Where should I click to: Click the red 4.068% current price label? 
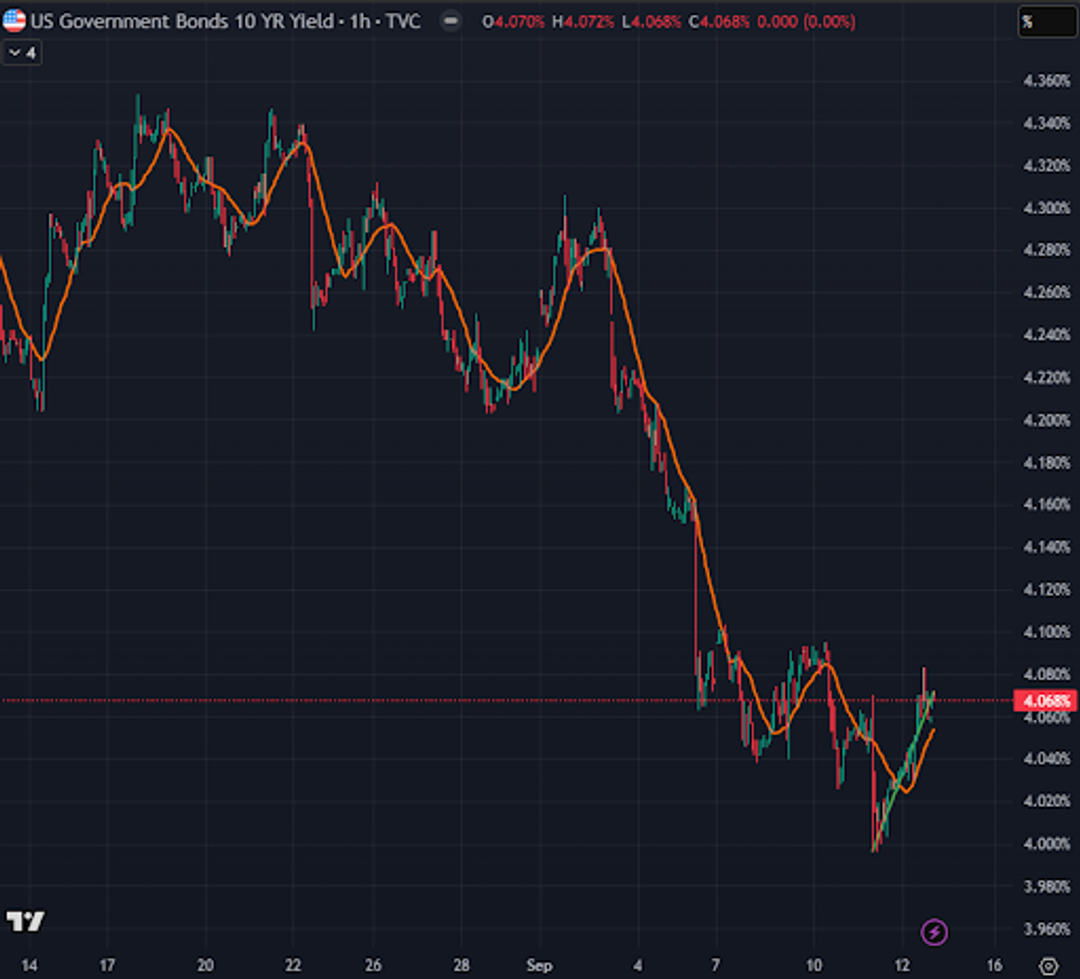[x=1046, y=701]
